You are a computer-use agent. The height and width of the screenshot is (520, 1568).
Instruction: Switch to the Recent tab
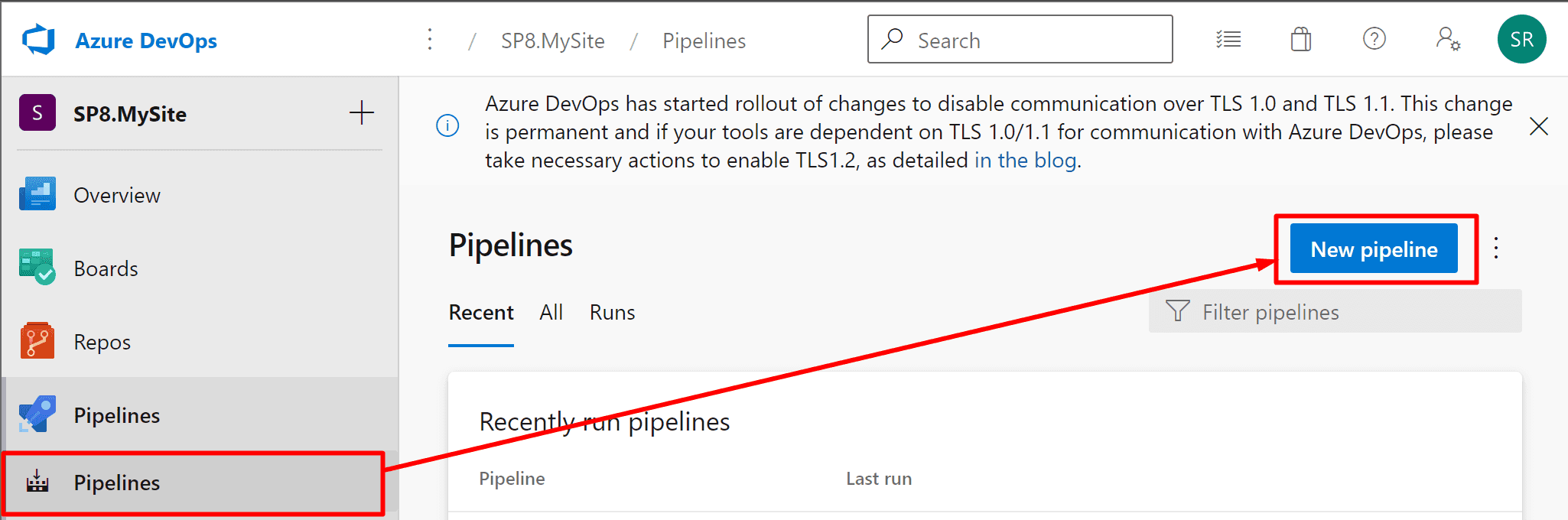481,313
